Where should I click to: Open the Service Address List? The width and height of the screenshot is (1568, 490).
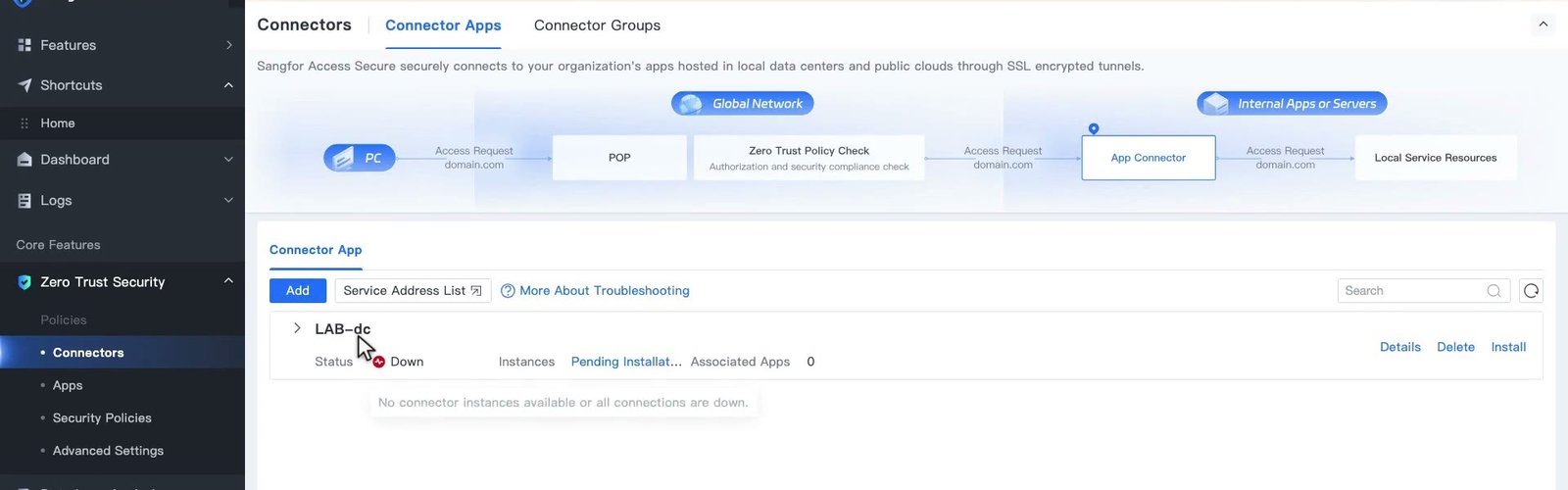[413, 291]
